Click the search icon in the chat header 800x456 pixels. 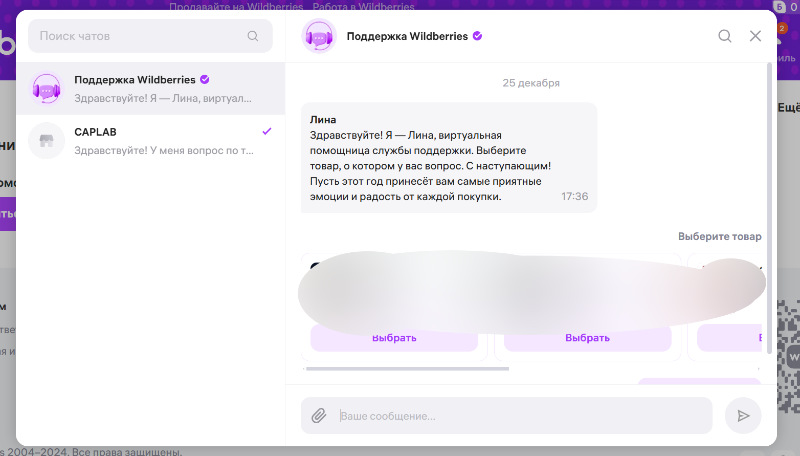pos(725,36)
